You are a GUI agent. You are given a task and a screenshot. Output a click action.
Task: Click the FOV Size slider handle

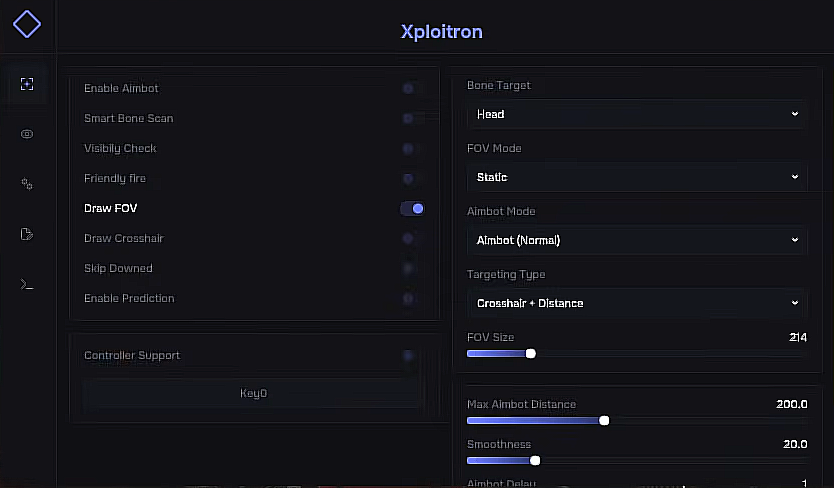point(530,354)
